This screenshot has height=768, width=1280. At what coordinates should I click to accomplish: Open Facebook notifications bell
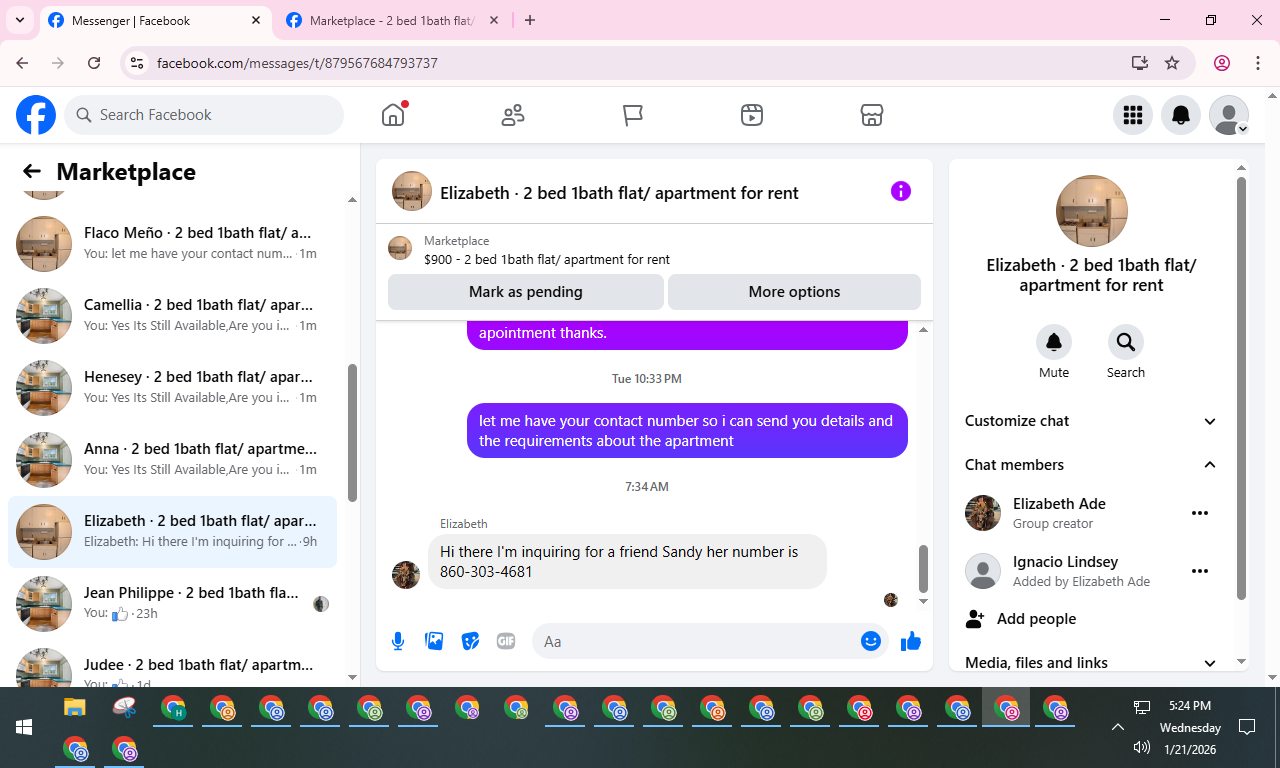(x=1181, y=115)
